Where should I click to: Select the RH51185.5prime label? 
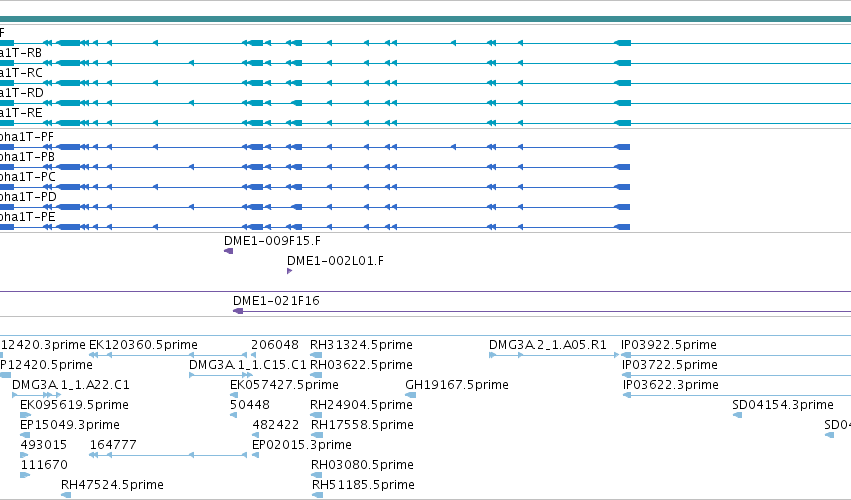tap(363, 485)
